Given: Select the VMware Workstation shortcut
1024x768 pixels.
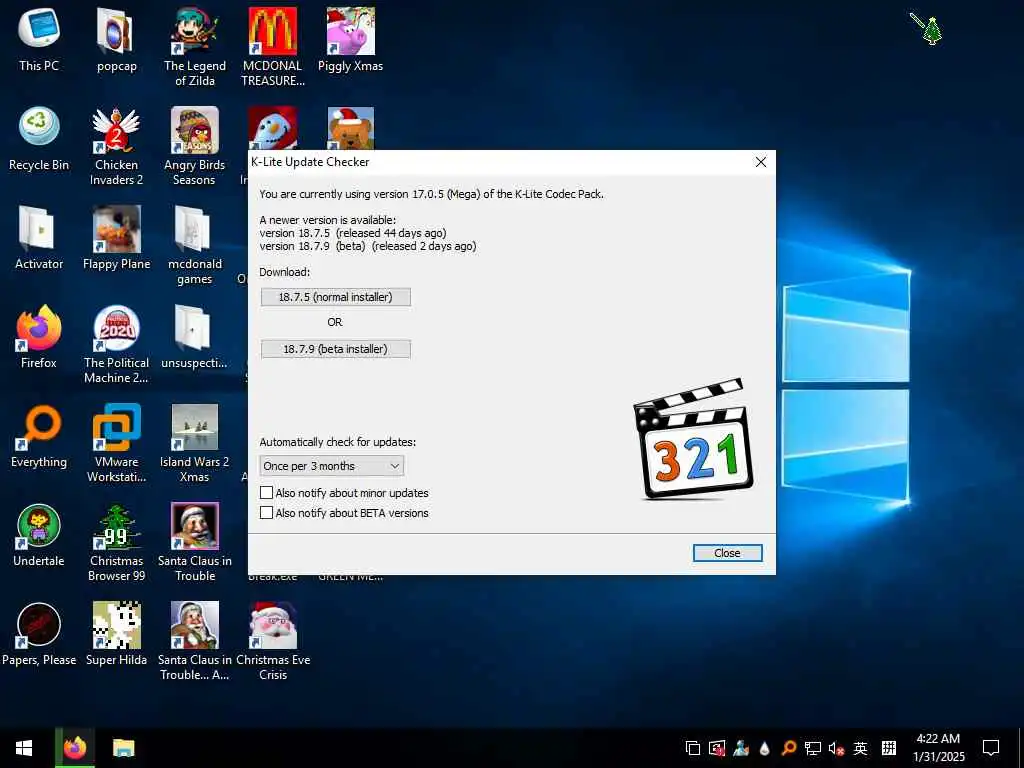Looking at the screenshot, I should (x=116, y=443).
